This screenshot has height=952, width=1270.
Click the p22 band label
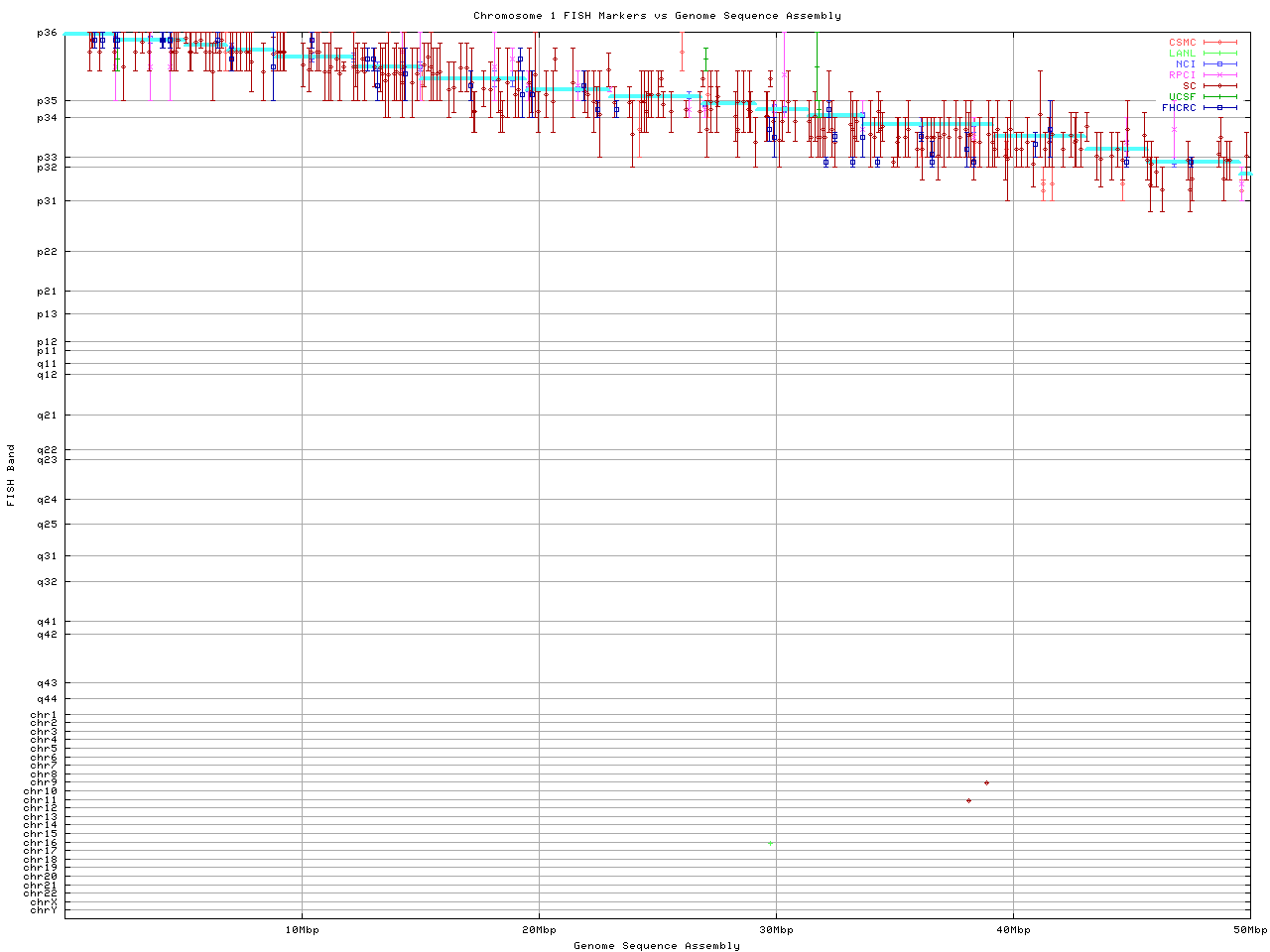[x=47, y=251]
